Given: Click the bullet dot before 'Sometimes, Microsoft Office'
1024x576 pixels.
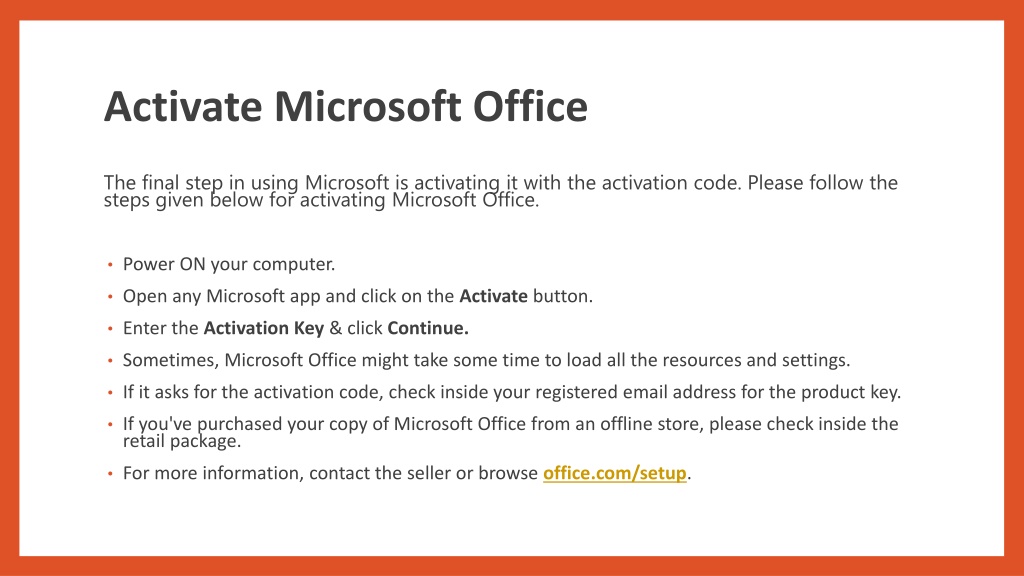Looking at the screenshot, I should click(110, 360).
